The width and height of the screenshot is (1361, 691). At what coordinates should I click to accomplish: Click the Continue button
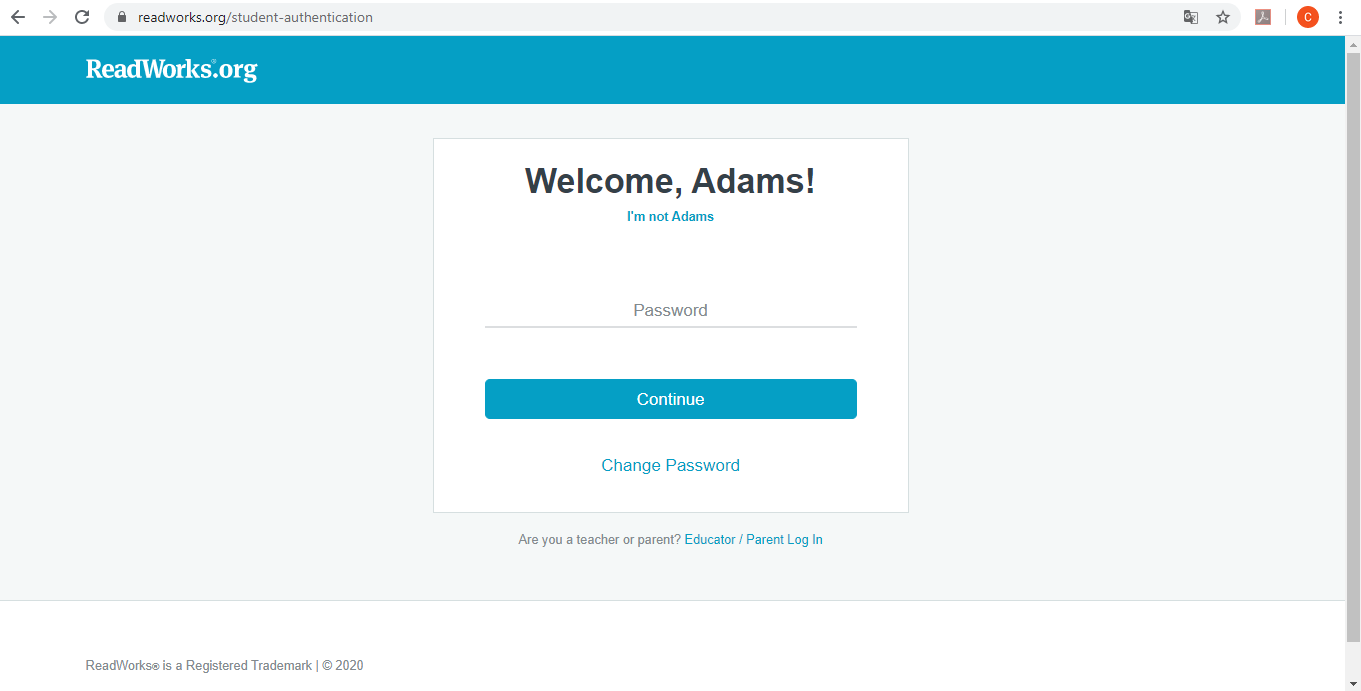(670, 399)
